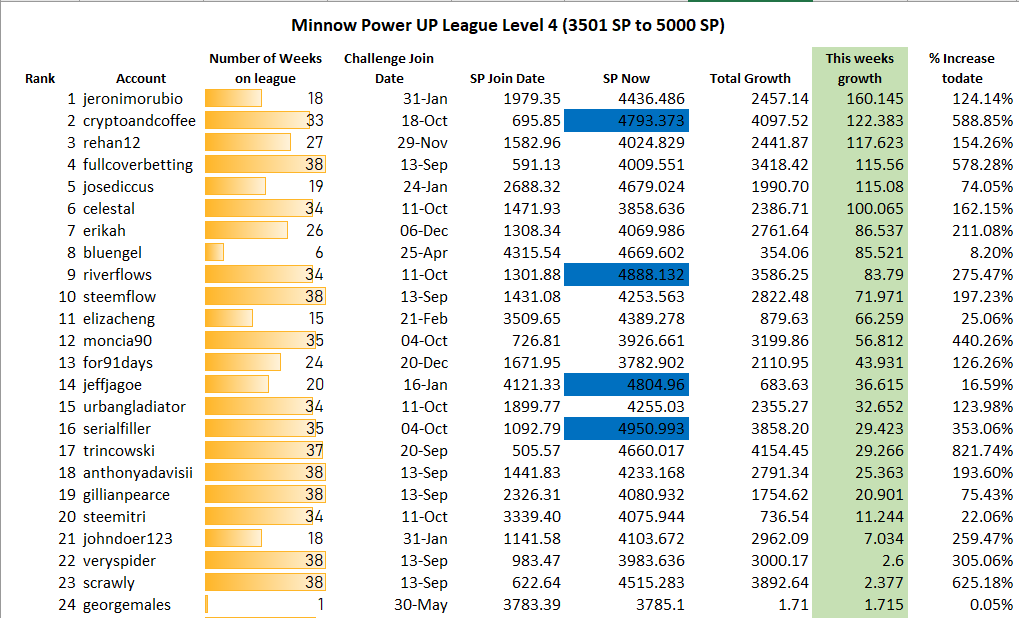This screenshot has height=618, width=1019.
Task: Select account cell 'veryspider'
Action: (119, 561)
